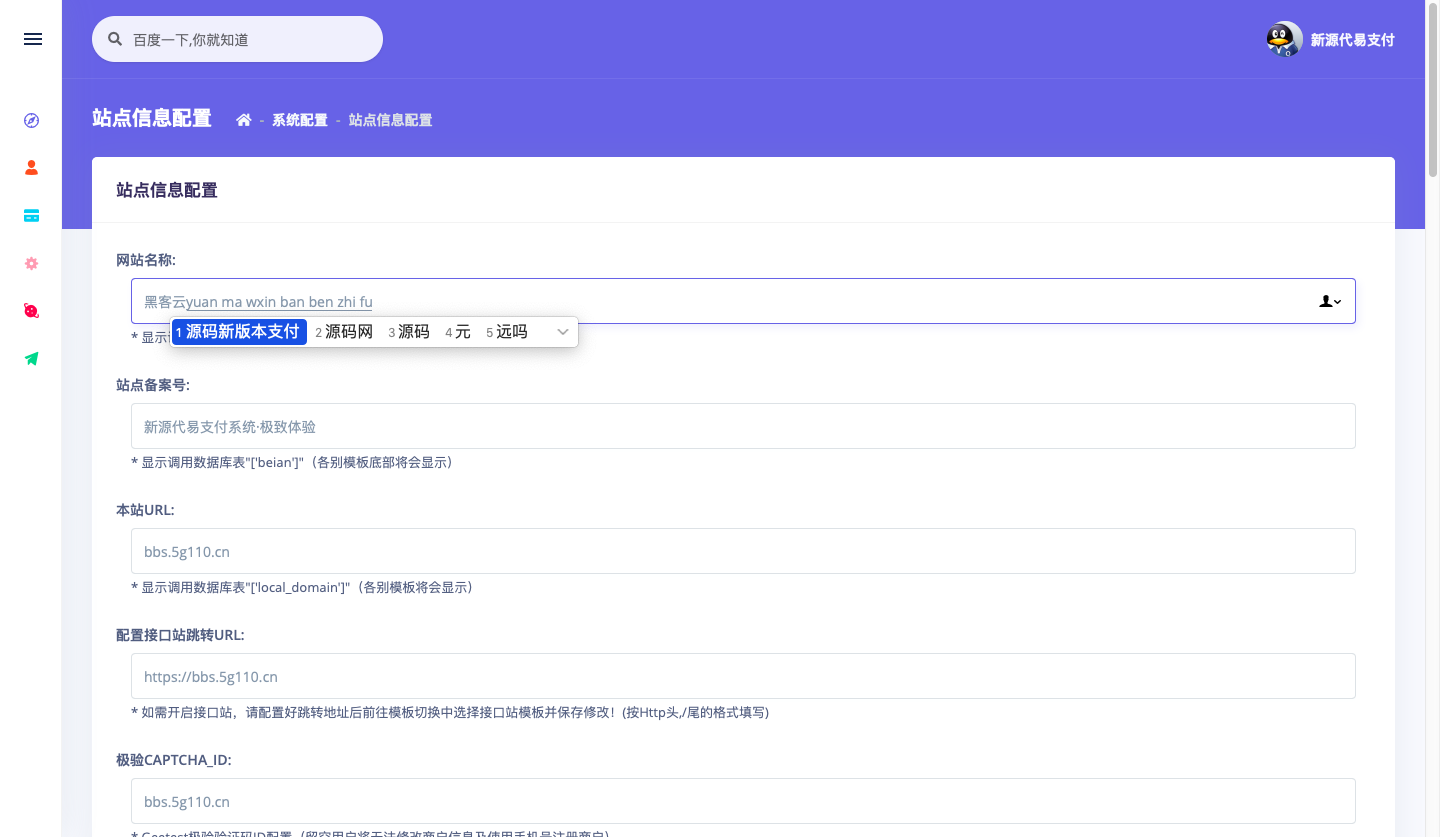The width and height of the screenshot is (1440, 837).
Task: Open the 新源代易支付 user menu
Action: [1352, 40]
